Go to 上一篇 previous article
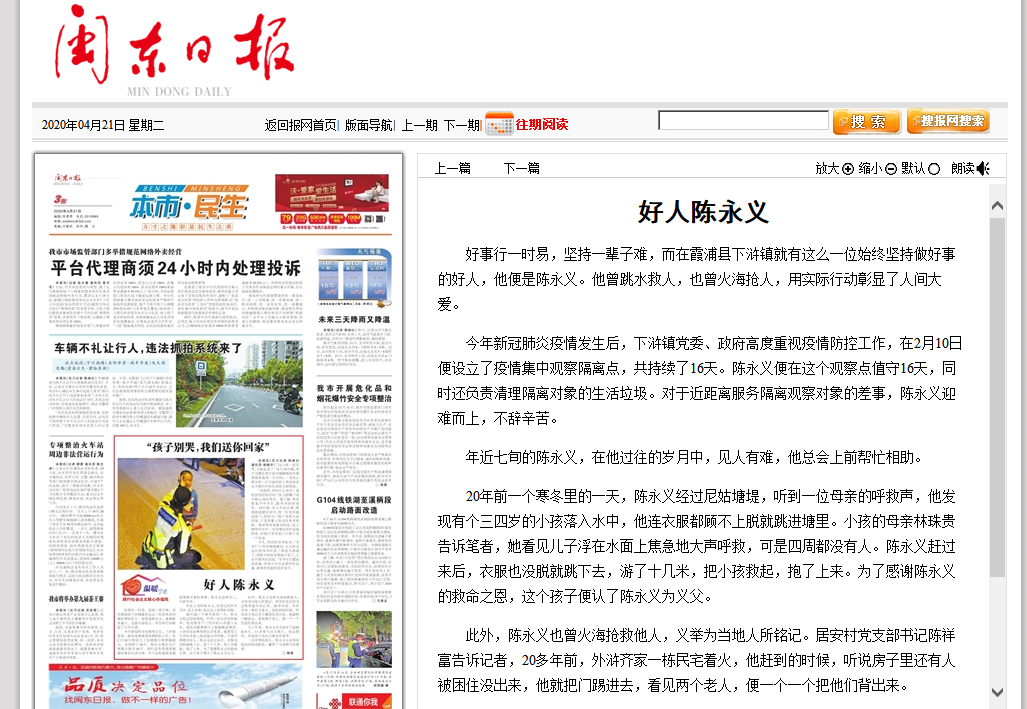The image size is (1027, 709). point(452,168)
